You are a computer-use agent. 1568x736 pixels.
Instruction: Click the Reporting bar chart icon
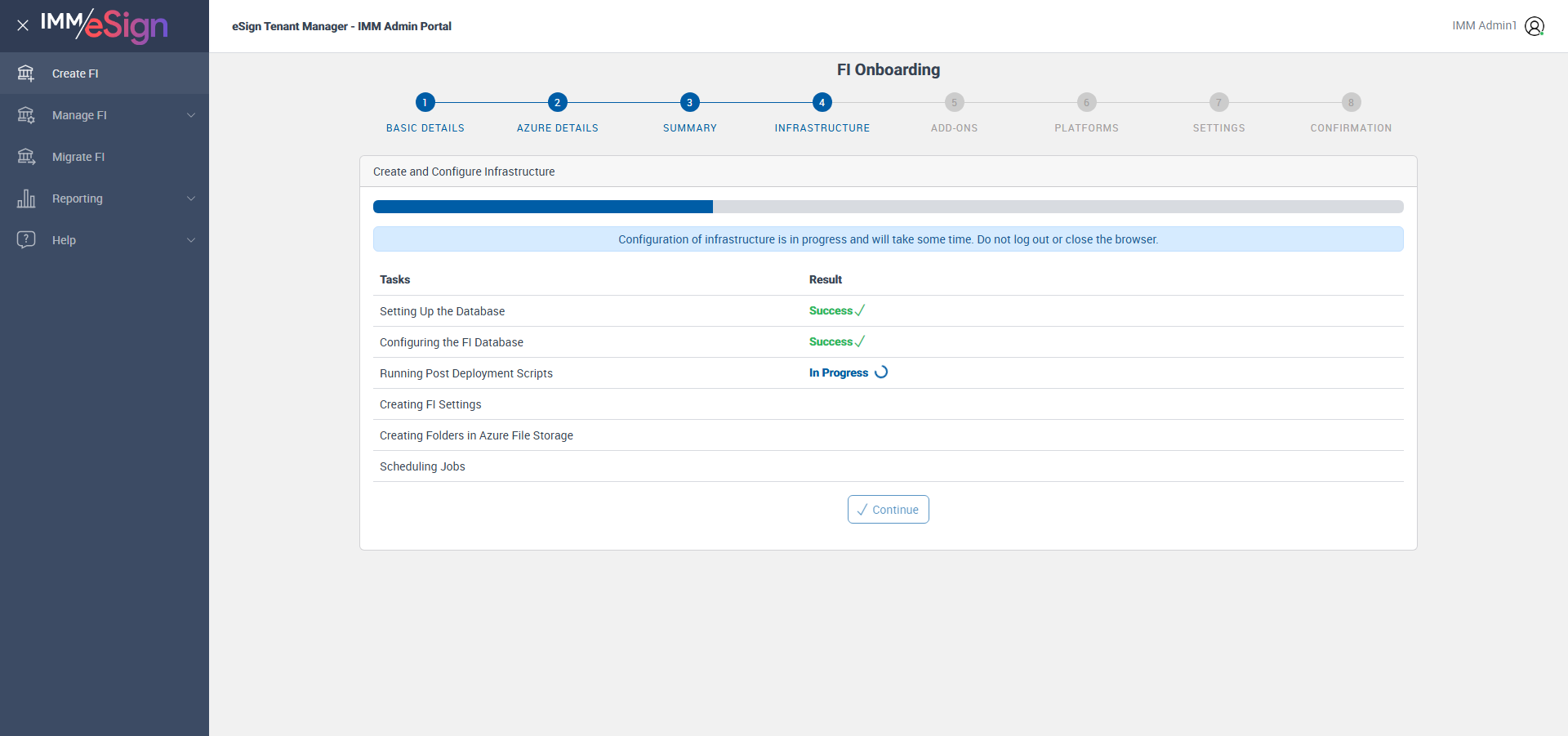pos(26,198)
